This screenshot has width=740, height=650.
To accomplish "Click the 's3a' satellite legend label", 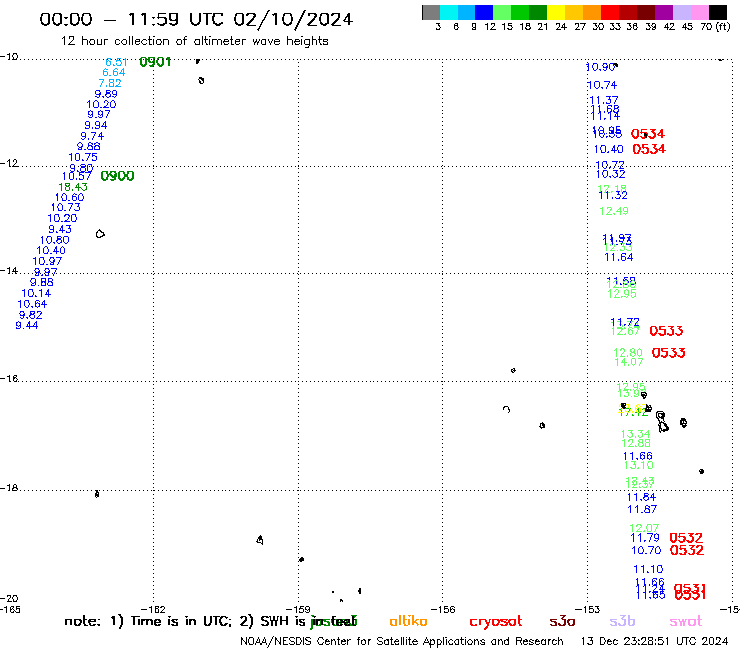I will (562, 622).
